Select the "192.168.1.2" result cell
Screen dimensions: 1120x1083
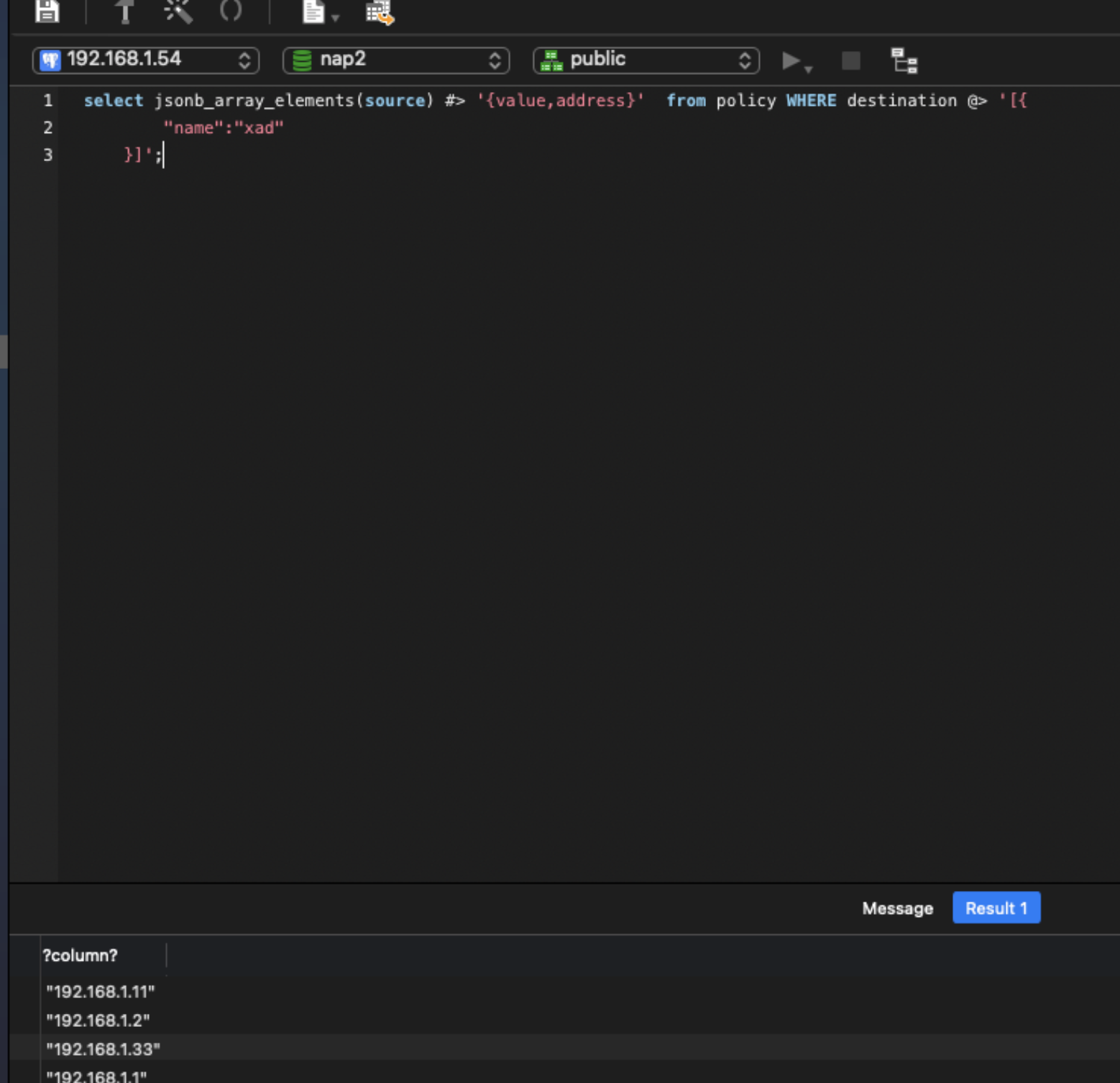tap(98, 1020)
